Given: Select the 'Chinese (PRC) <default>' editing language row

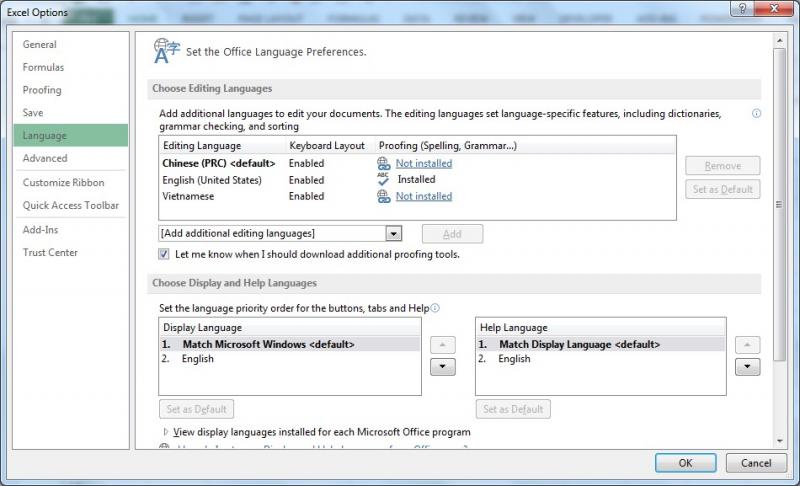Looking at the screenshot, I should tap(417, 164).
